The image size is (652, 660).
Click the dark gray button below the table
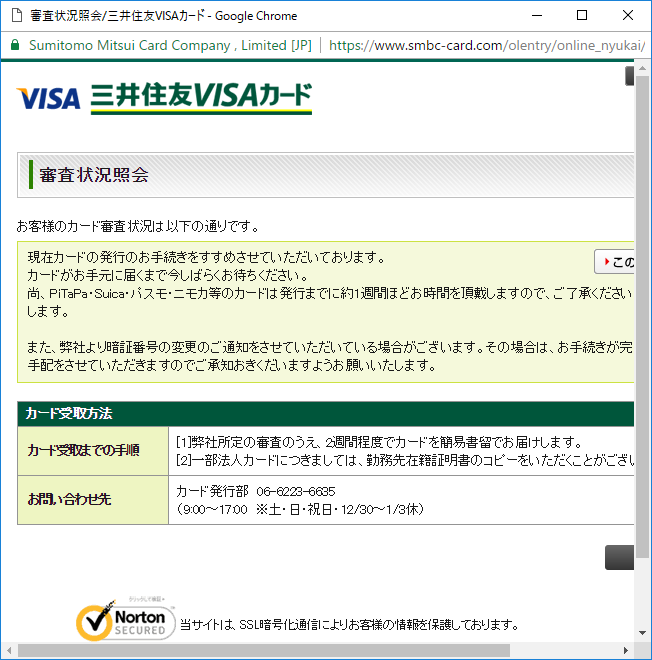(620, 557)
